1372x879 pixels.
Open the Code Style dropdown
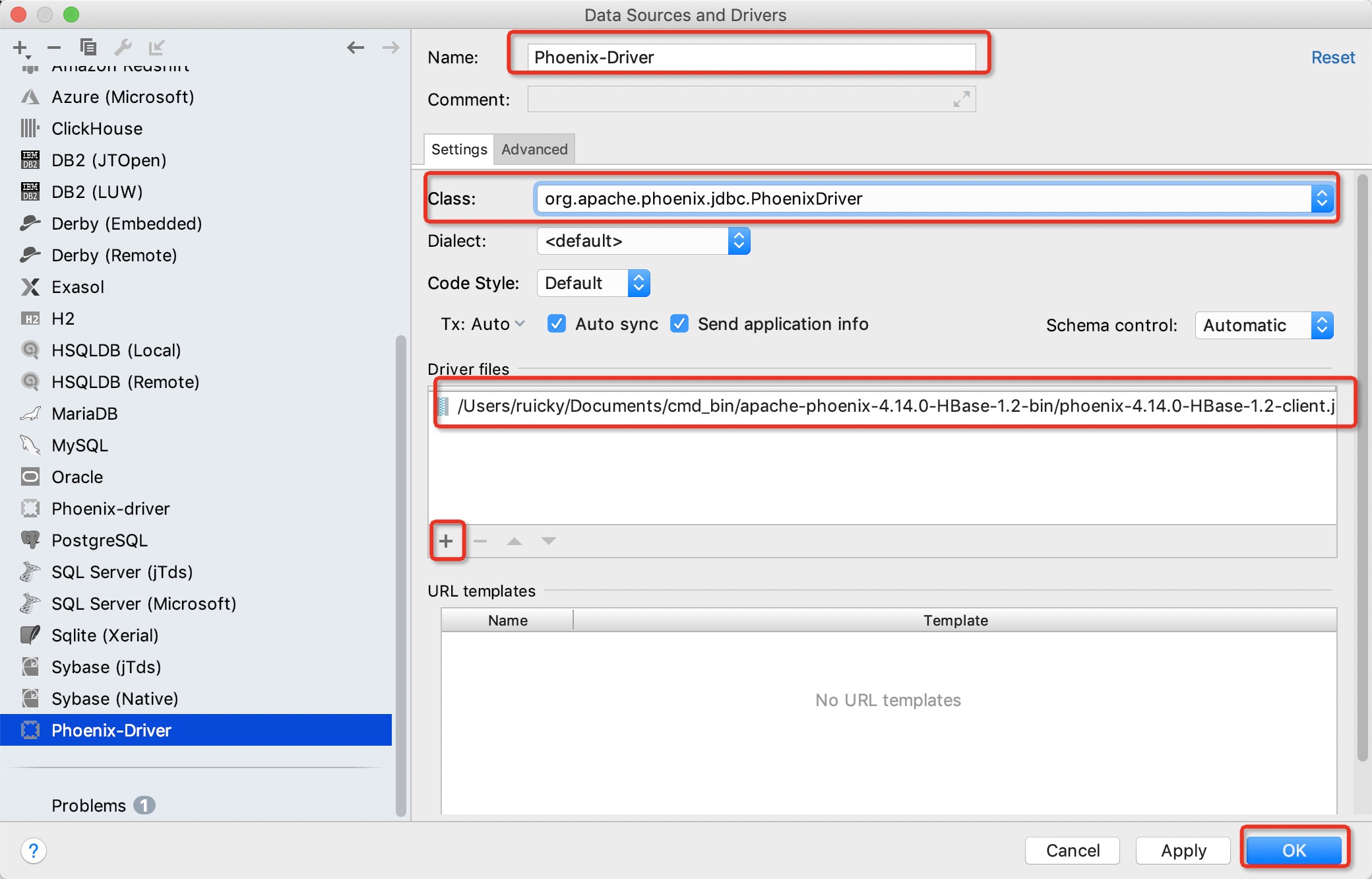pos(639,283)
